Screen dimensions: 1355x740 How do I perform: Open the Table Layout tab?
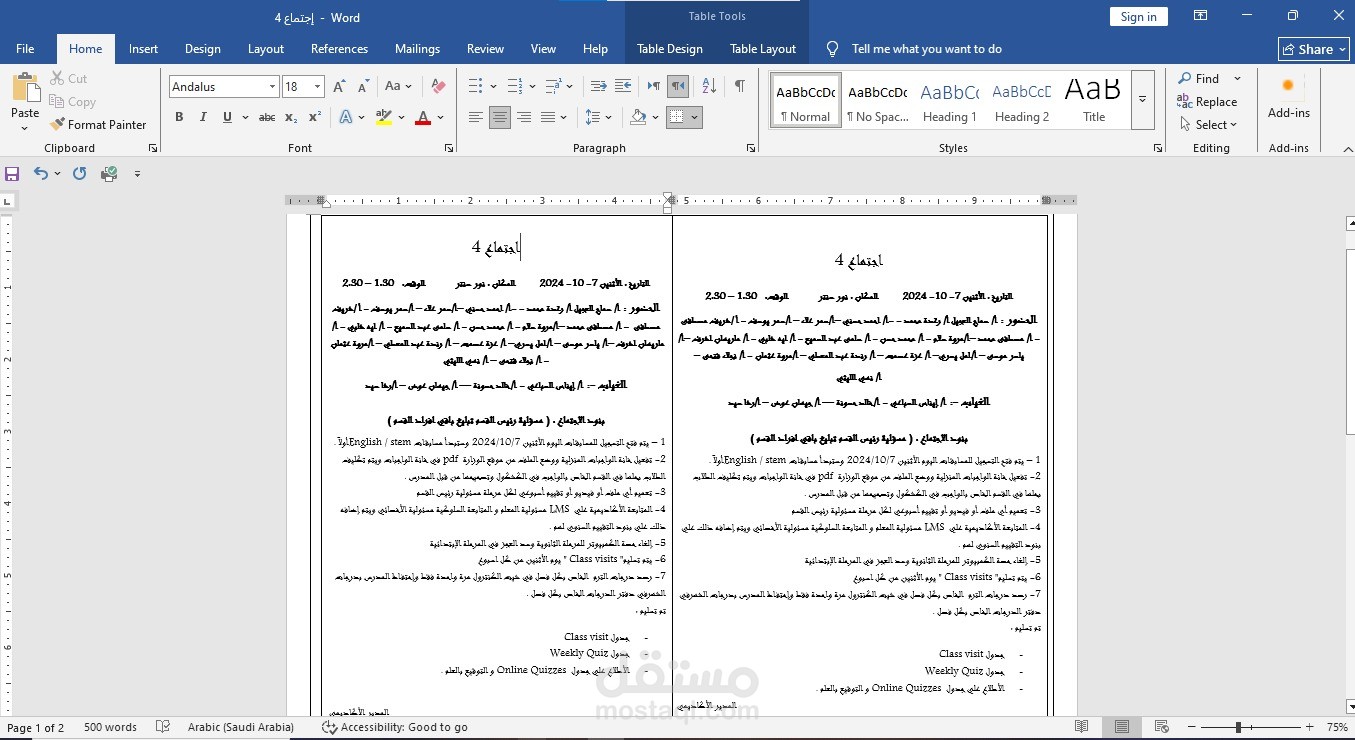click(763, 49)
